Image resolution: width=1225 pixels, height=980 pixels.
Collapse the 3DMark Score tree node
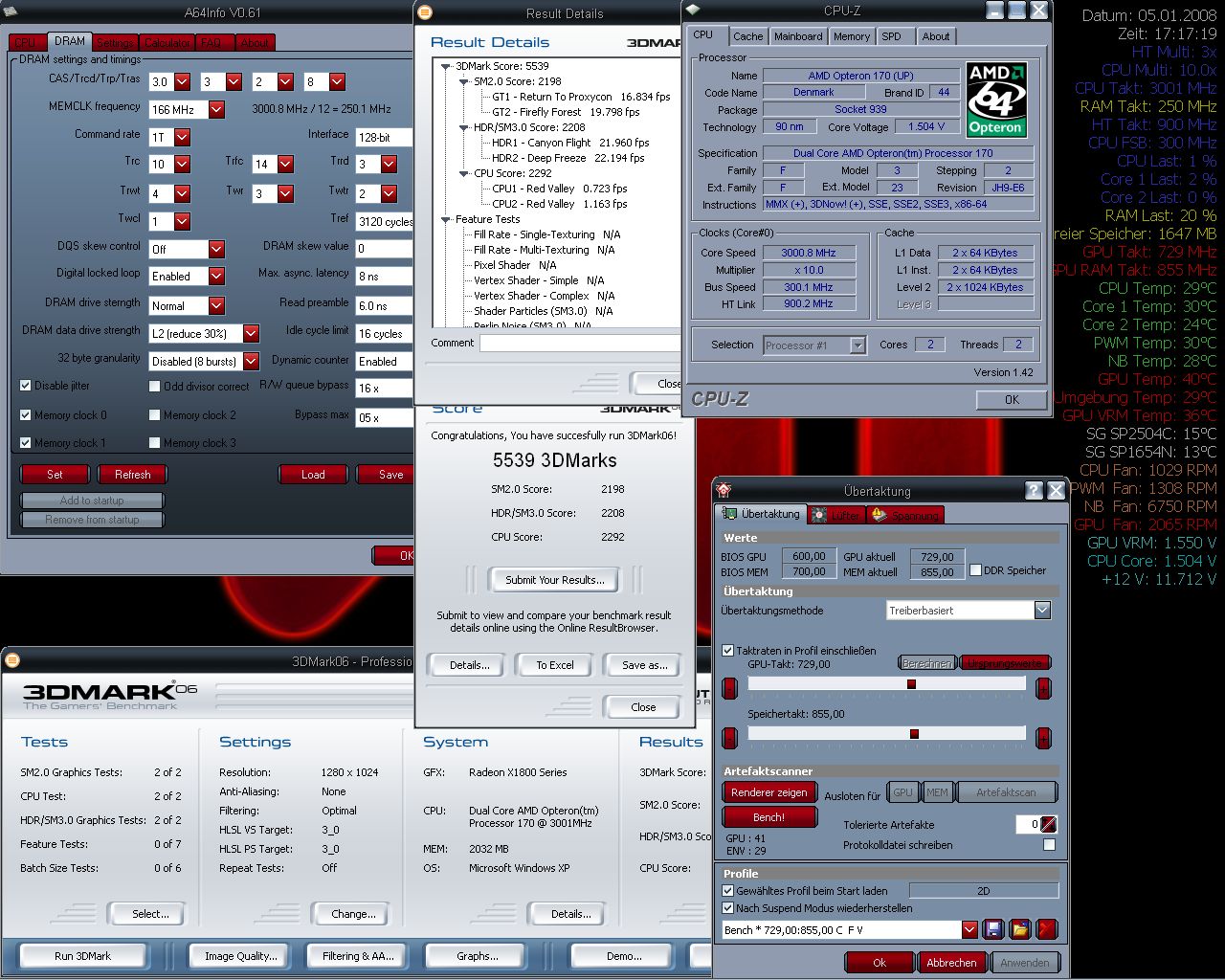(x=446, y=66)
